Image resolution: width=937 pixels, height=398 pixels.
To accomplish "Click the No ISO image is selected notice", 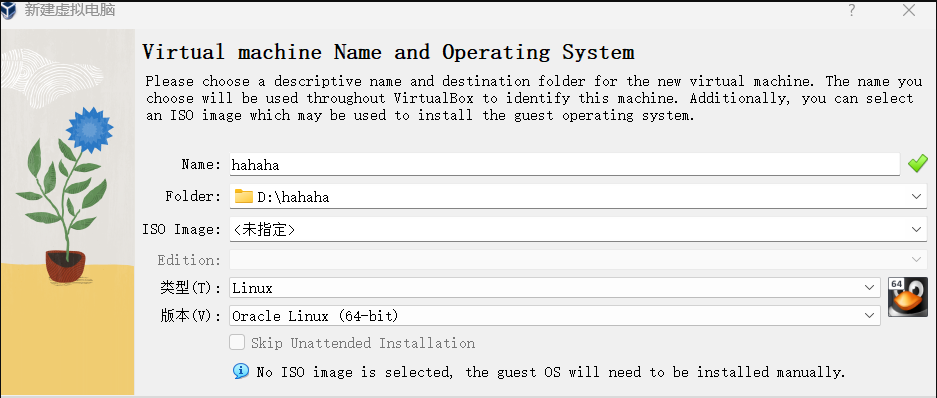I will click(x=551, y=372).
